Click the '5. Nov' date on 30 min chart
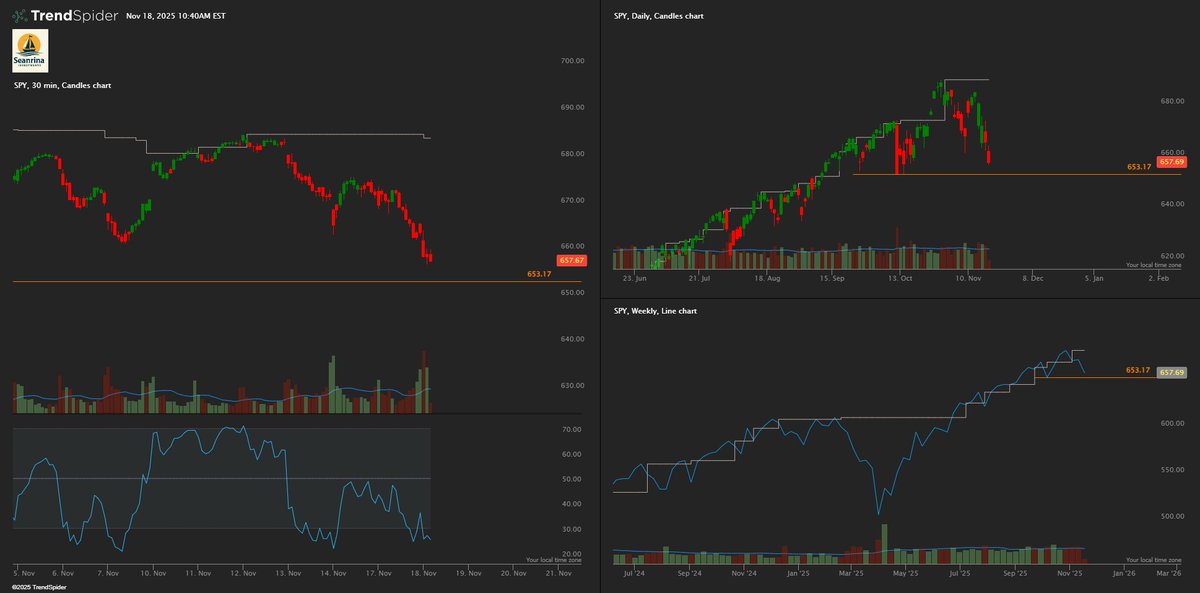The image size is (1200, 593). pos(22,574)
